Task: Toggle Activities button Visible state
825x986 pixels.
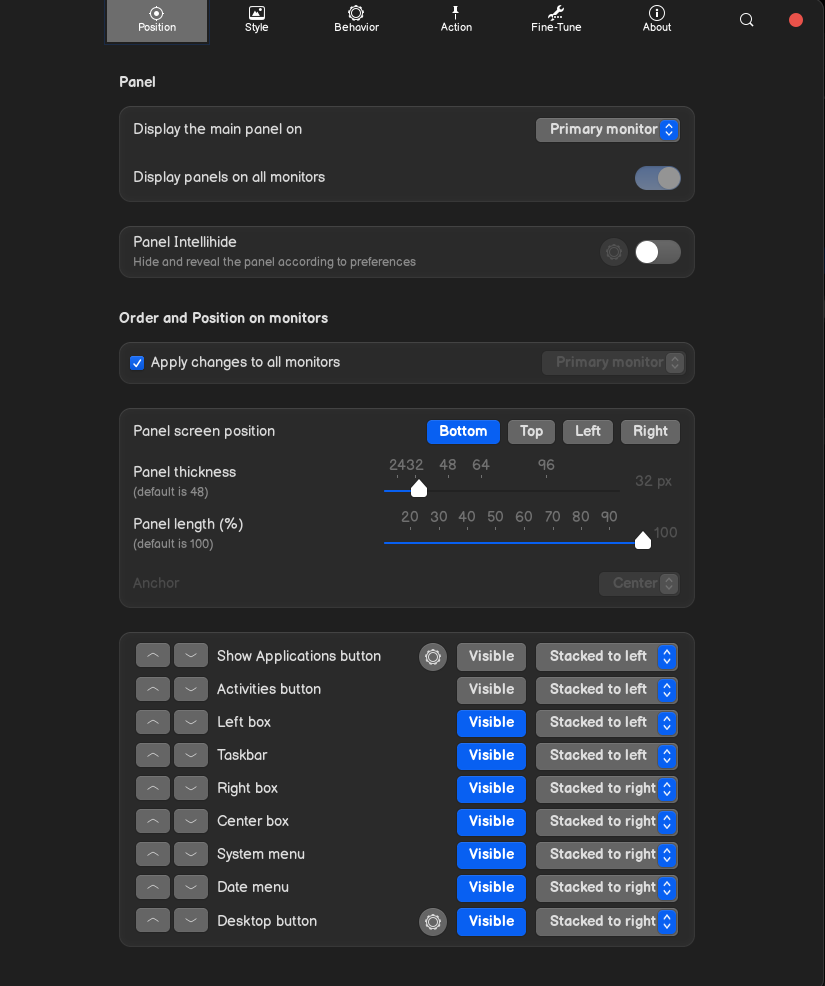Action: [491, 690]
